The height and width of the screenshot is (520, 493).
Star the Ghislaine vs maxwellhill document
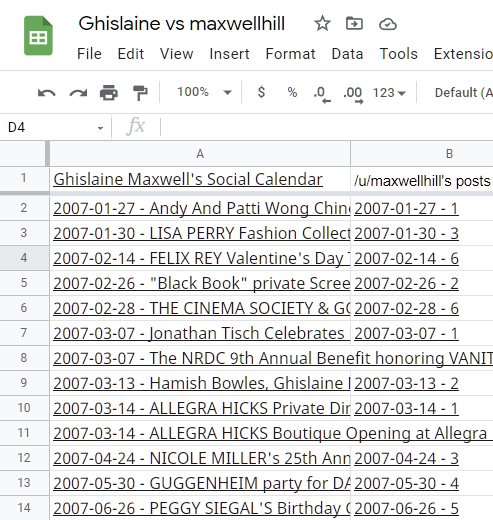(322, 24)
